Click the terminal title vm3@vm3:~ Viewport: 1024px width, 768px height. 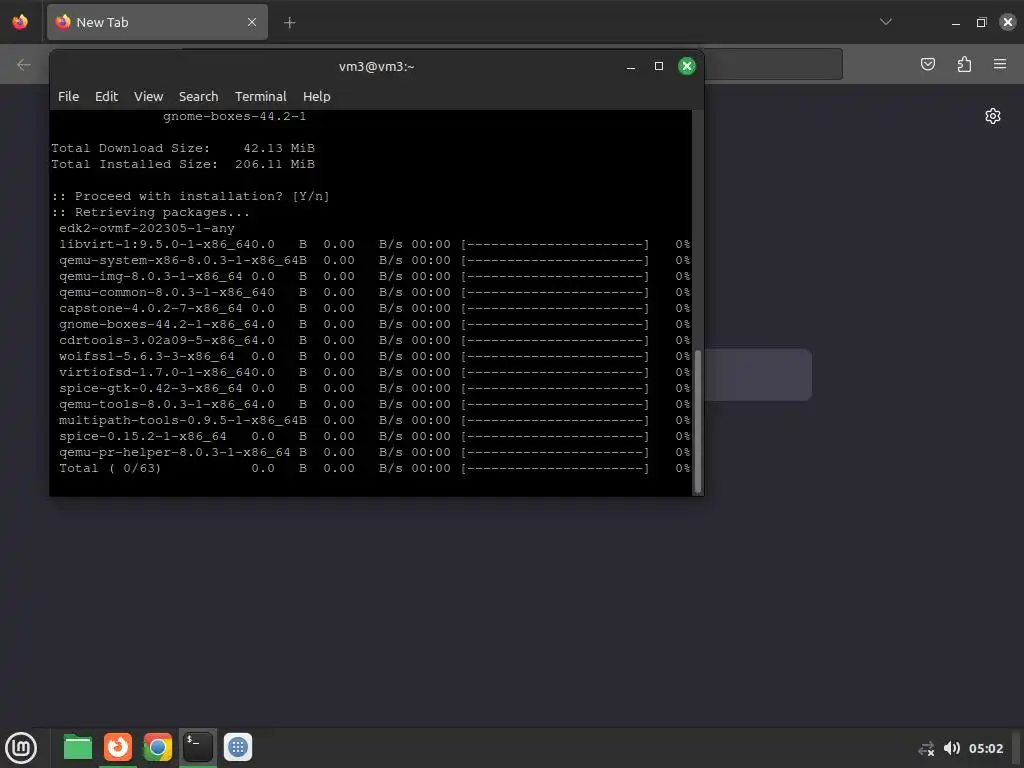[376, 67]
